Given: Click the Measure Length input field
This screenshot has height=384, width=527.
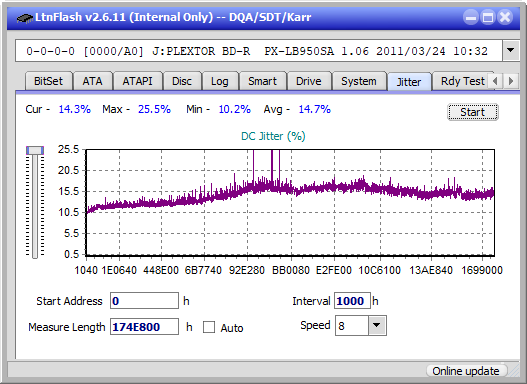Looking at the screenshot, I should (x=144, y=327).
